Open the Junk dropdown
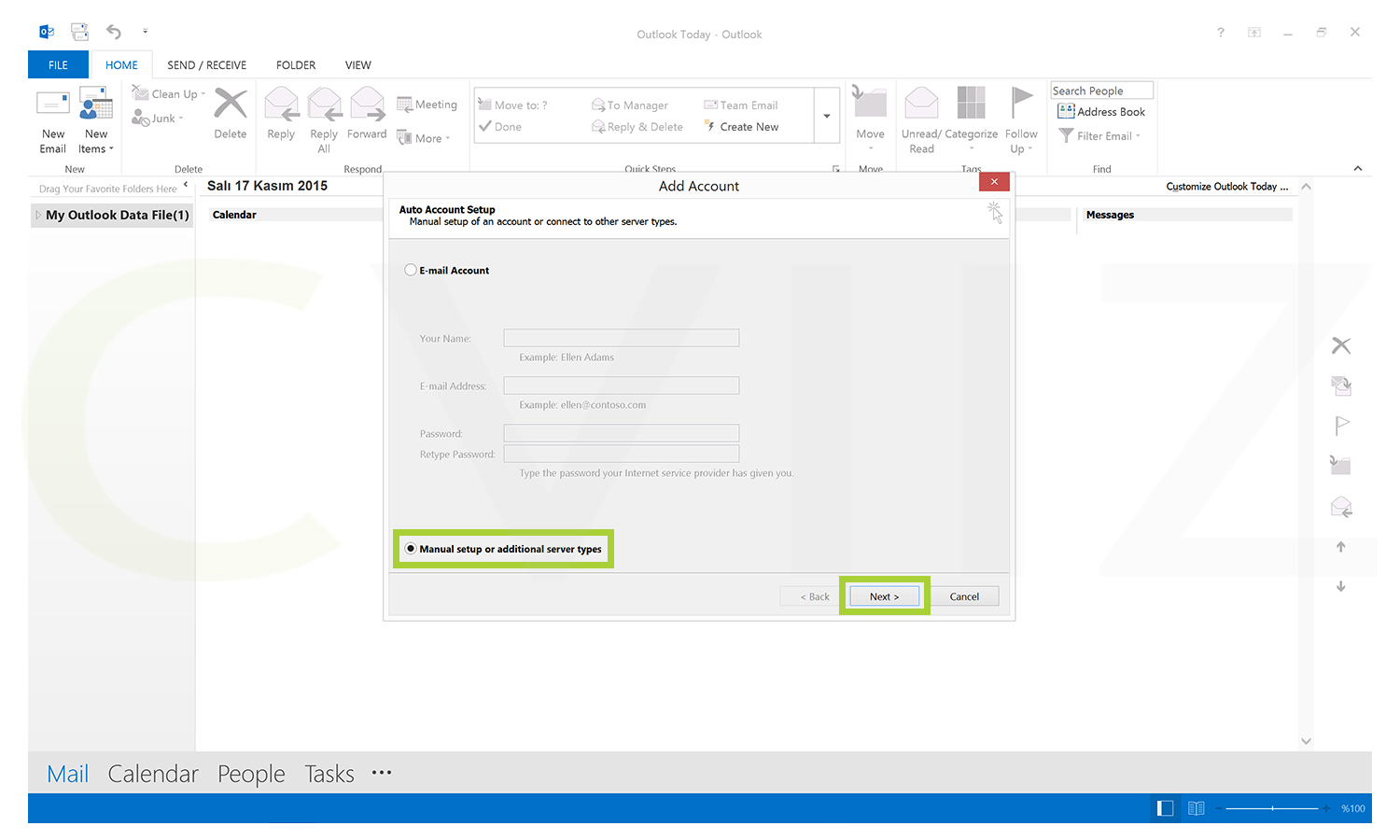 158,118
